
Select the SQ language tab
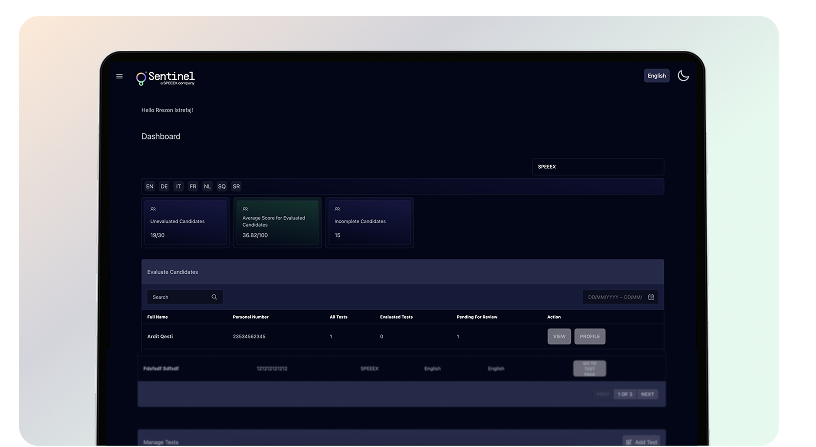point(222,186)
